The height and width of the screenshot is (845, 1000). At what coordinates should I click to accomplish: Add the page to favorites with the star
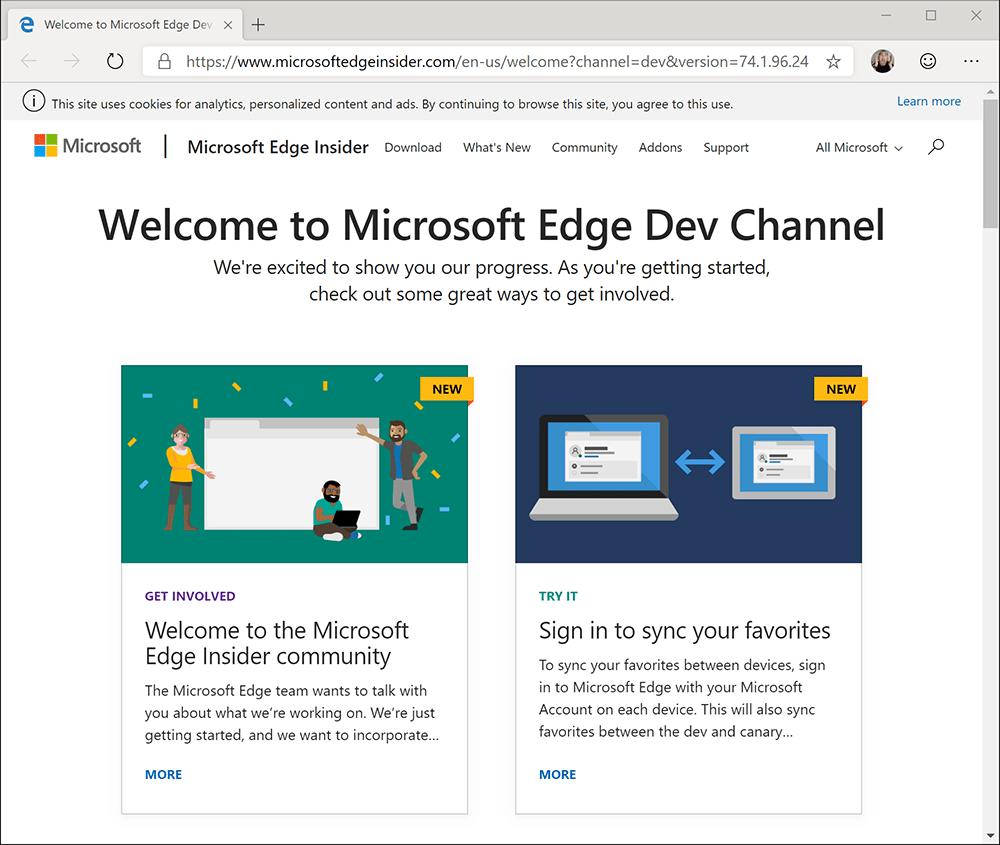pyautogui.click(x=833, y=61)
